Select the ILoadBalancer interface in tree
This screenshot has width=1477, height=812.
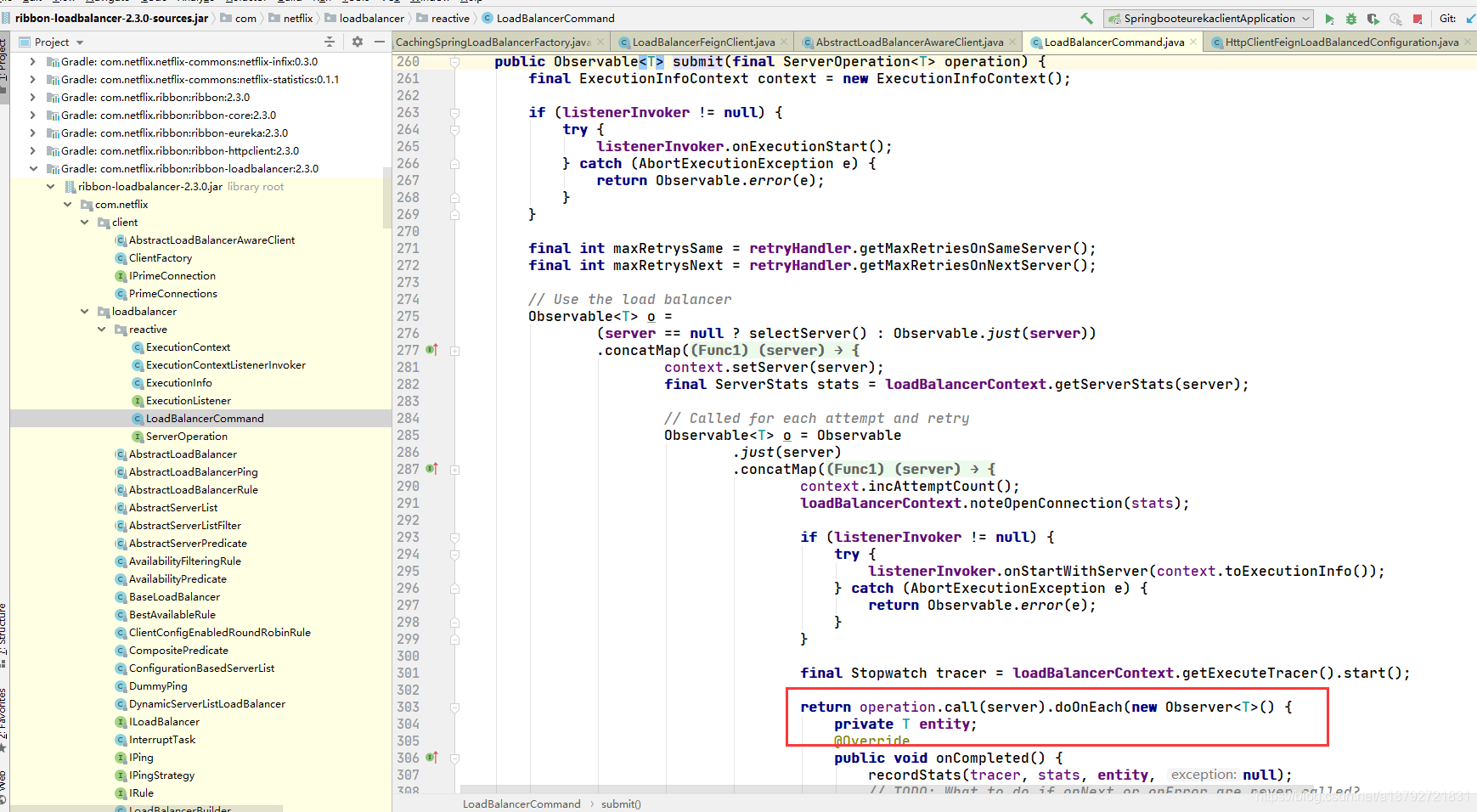tap(164, 722)
